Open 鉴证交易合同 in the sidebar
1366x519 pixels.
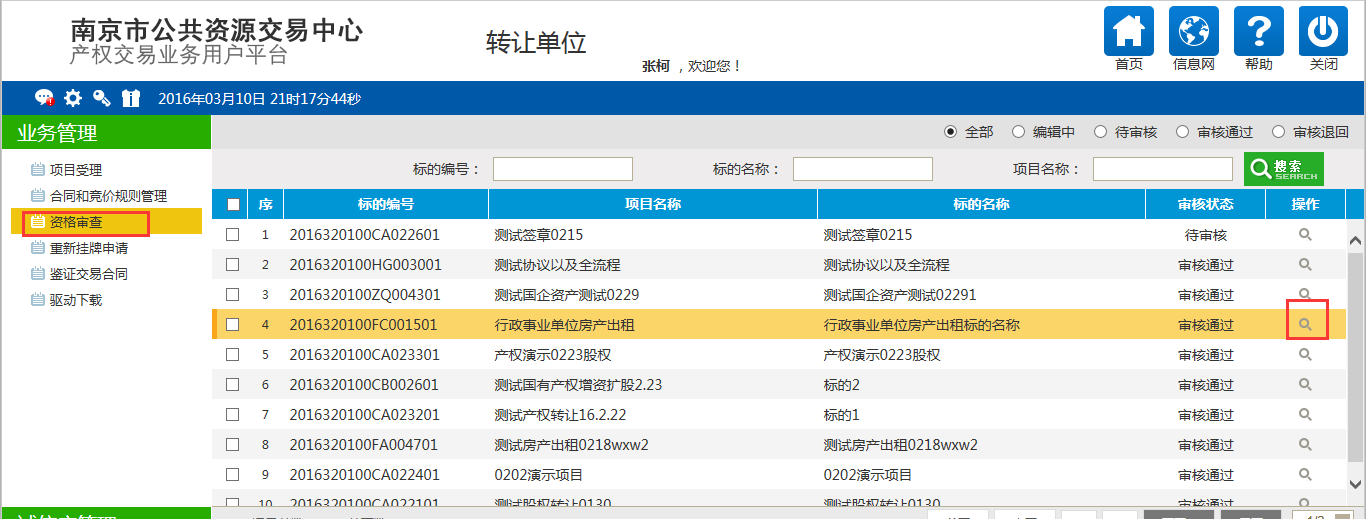tap(88, 274)
